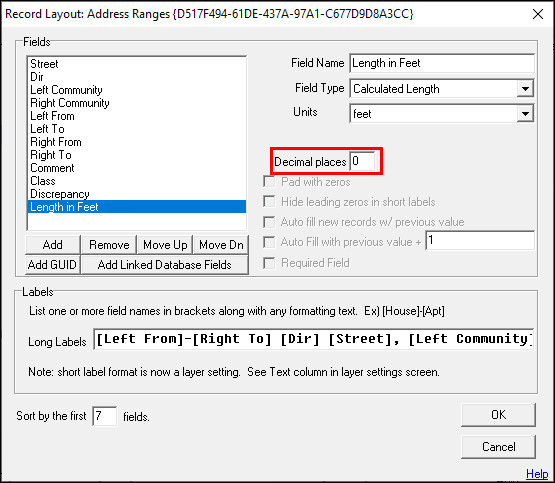Open the Help link

click(x=537, y=473)
